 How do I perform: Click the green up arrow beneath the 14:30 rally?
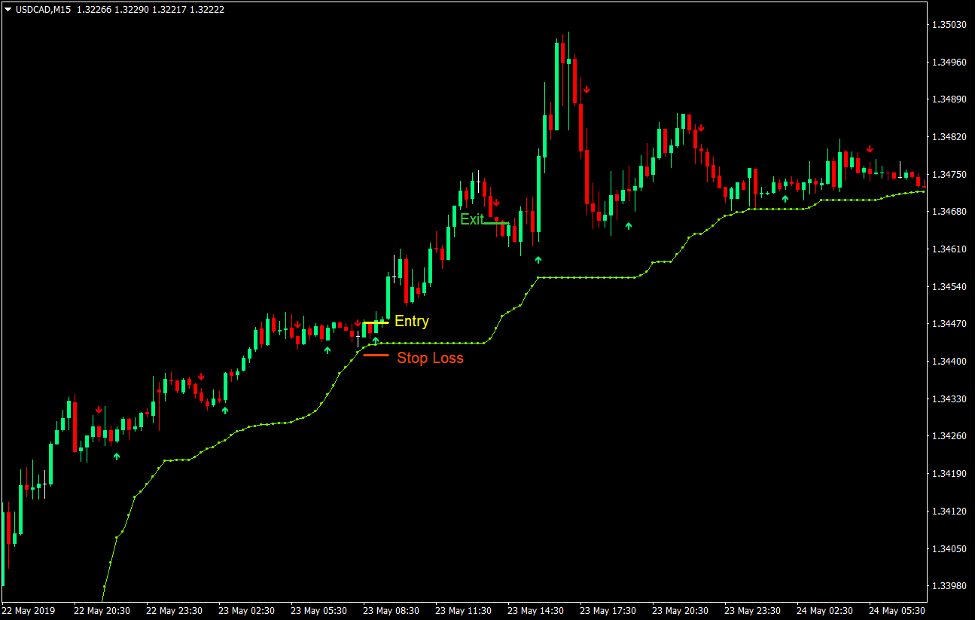[x=538, y=259]
